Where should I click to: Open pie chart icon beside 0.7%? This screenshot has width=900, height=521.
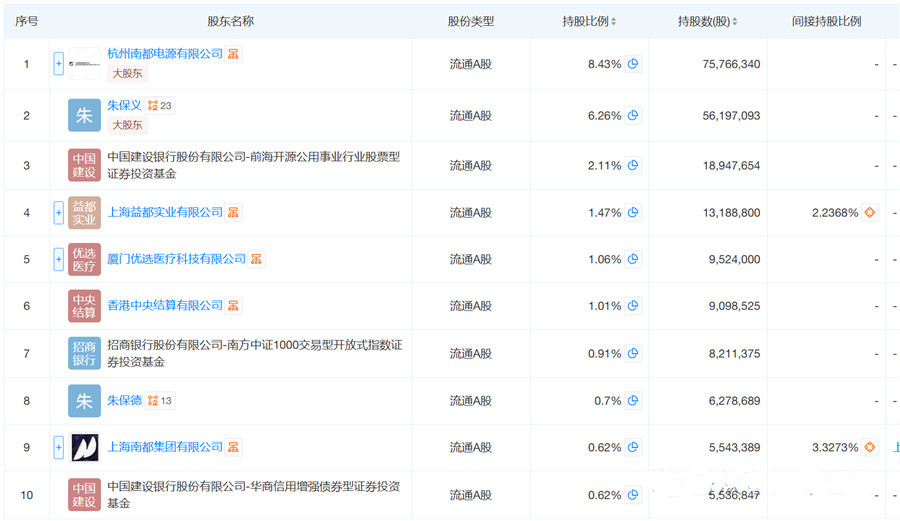tap(633, 401)
